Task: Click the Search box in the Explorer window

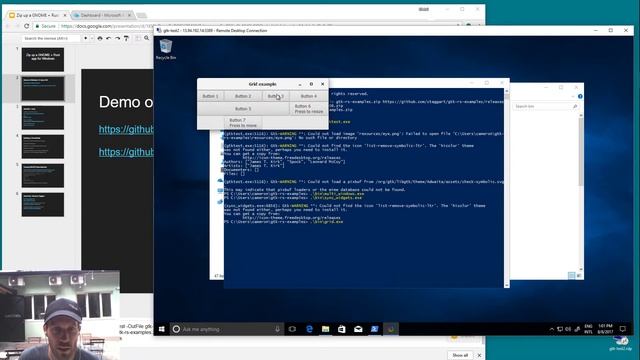Action: tap(545, 106)
